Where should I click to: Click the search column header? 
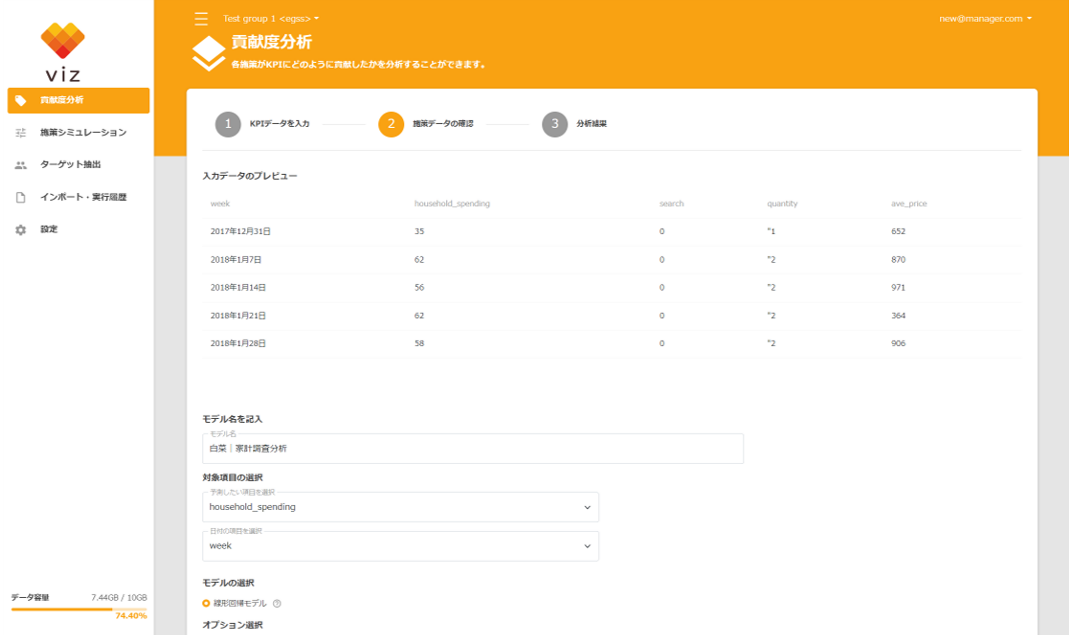pos(672,204)
